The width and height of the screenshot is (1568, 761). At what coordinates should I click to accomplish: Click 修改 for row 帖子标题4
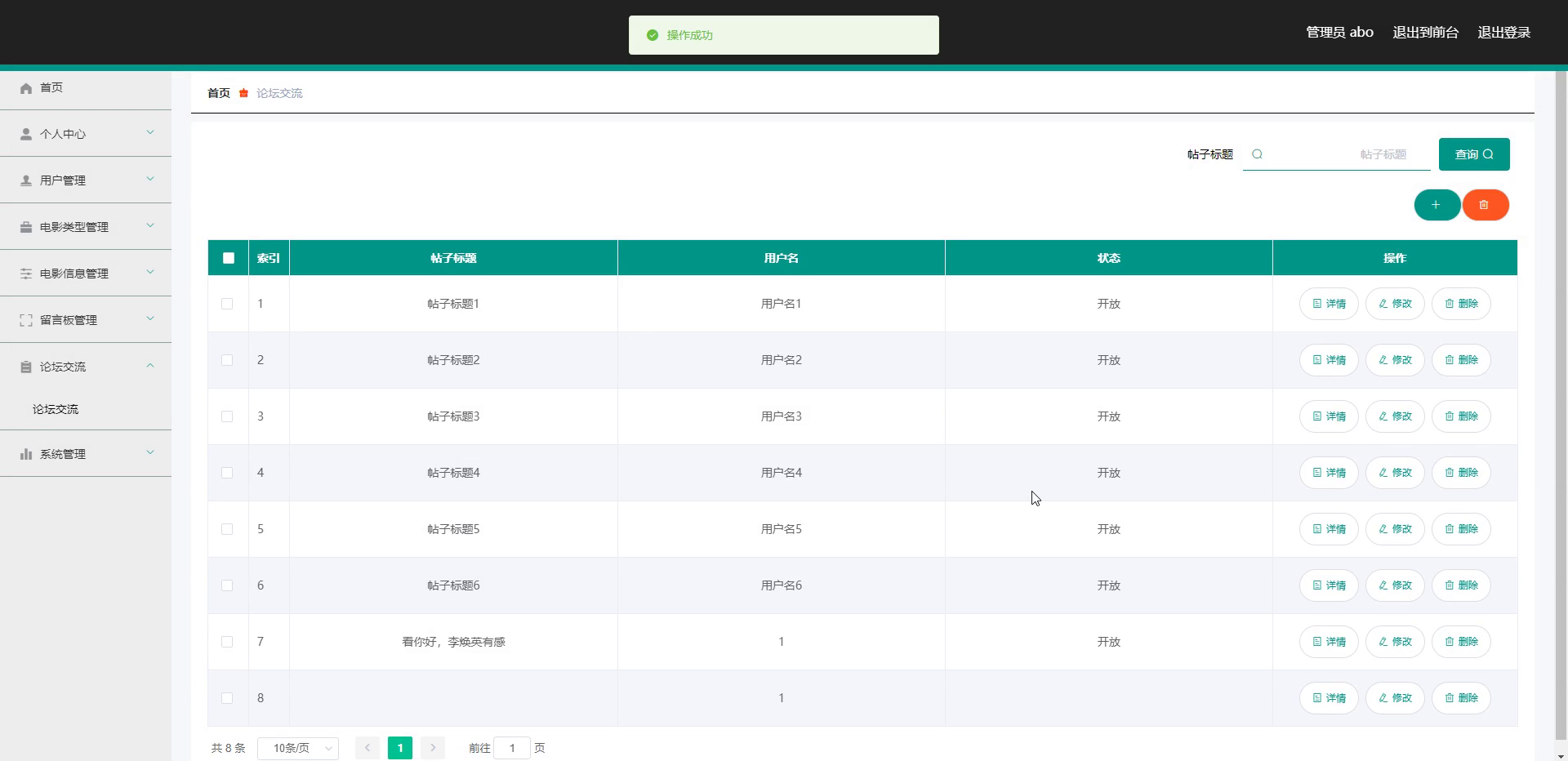point(1395,473)
